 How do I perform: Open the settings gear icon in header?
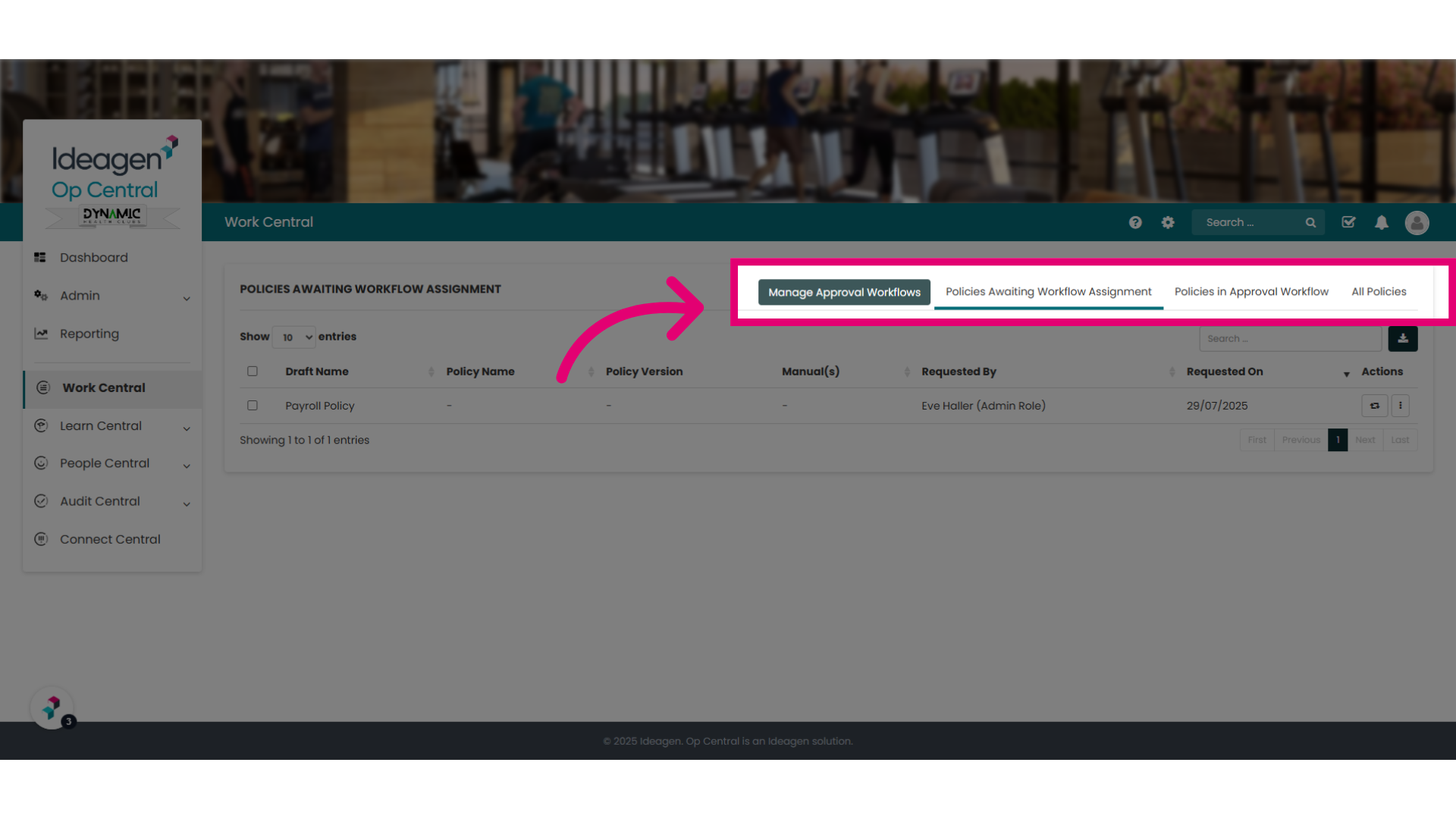click(x=1168, y=222)
